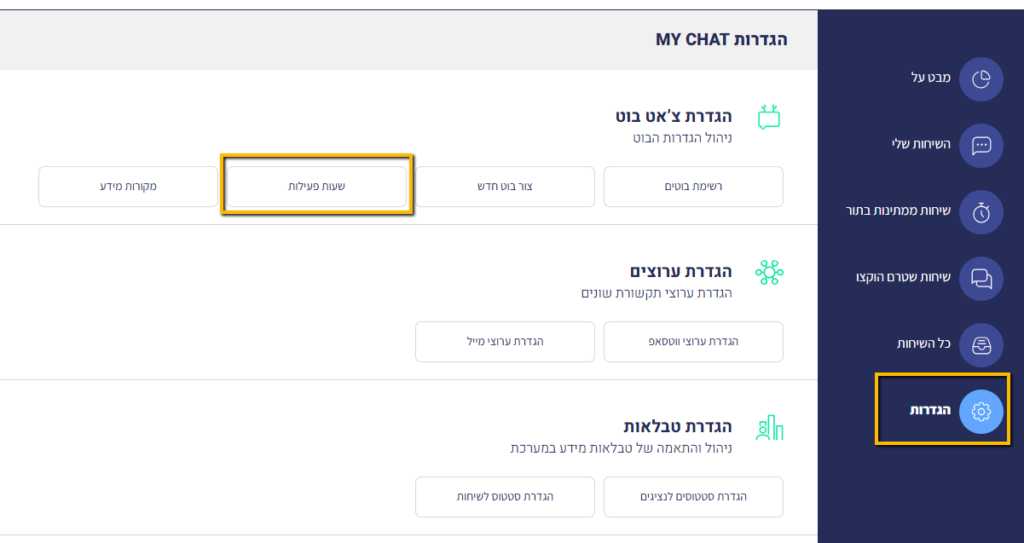Click הגדרת סטטוסים לנציגים button

point(694,497)
